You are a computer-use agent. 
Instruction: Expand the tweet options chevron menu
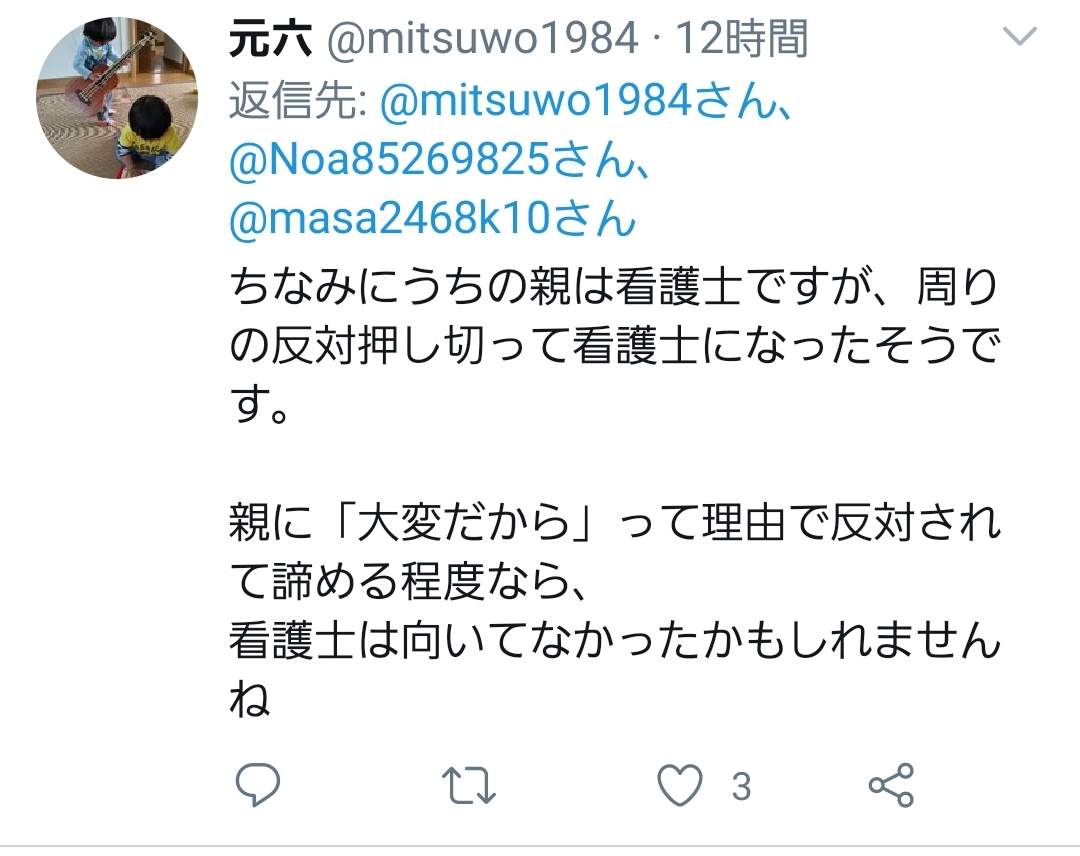click(x=1020, y=36)
